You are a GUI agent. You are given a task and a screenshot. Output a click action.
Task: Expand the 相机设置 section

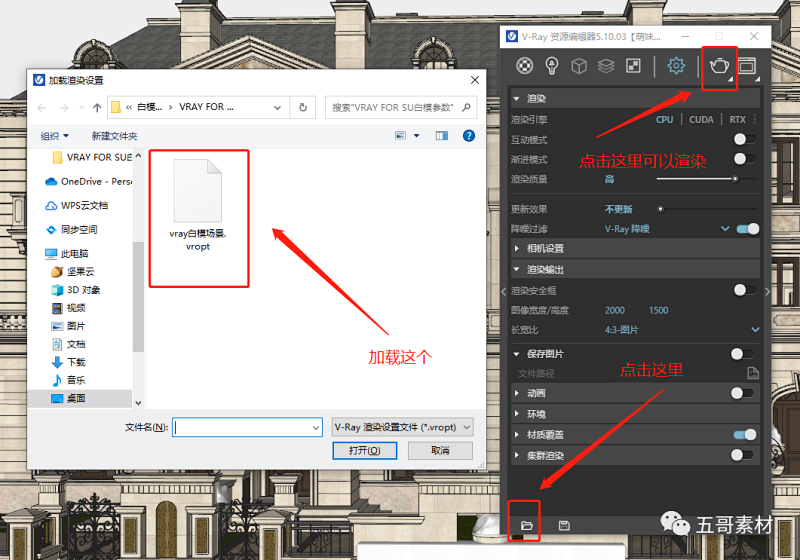pos(516,248)
